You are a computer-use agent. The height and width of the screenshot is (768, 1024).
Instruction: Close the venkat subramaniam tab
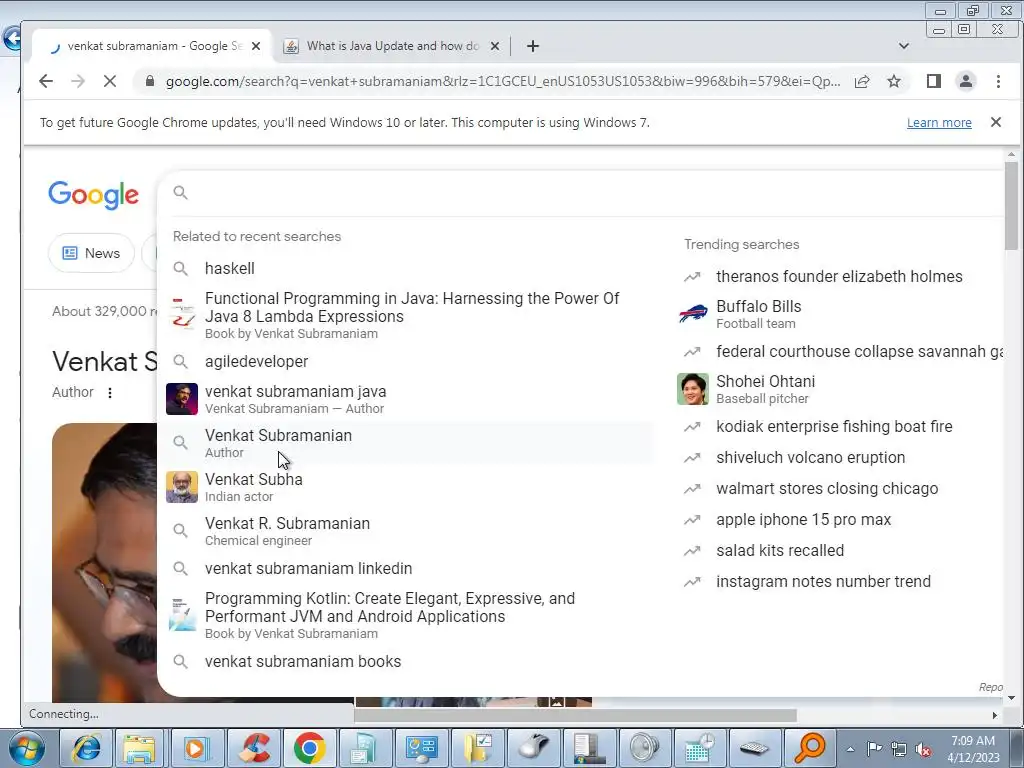(x=256, y=46)
